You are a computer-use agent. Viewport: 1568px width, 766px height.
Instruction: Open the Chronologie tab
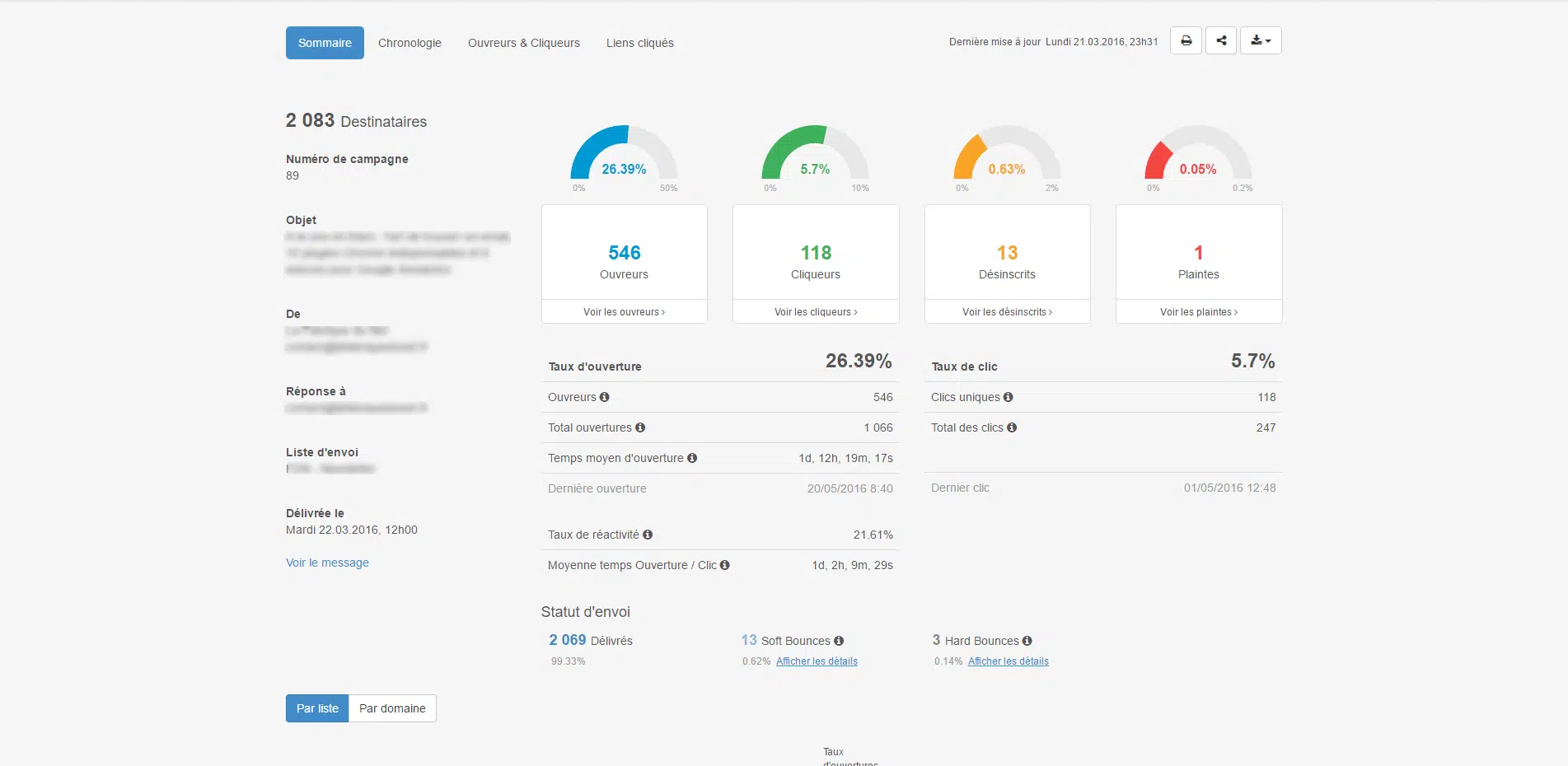(x=410, y=43)
